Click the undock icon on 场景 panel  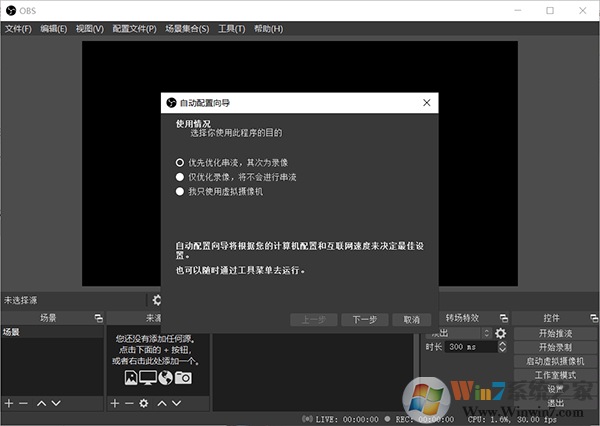(98, 318)
